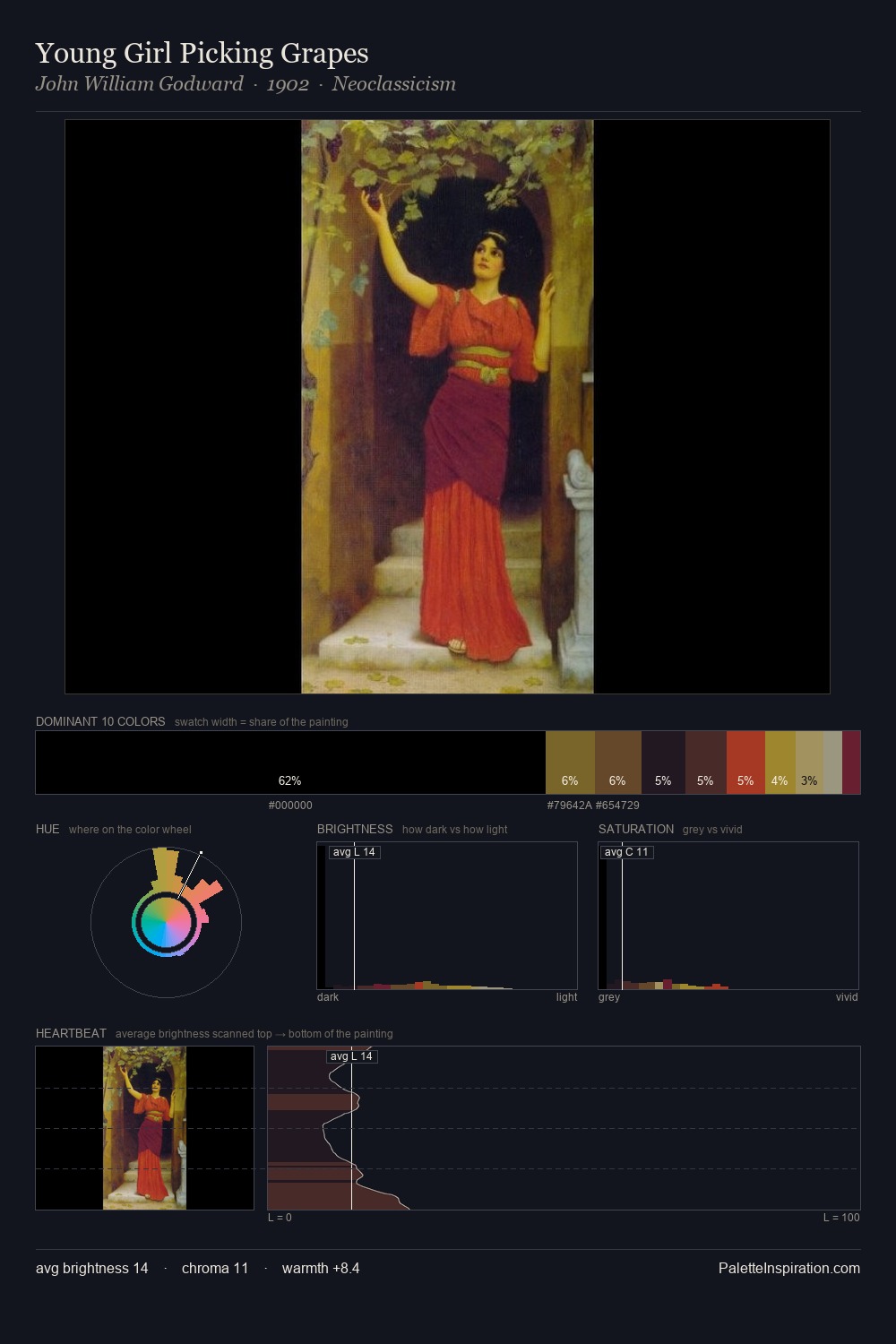This screenshot has height=1344, width=896.
Task: Pick the dark purple-black 5% swatch
Action: click(x=663, y=762)
